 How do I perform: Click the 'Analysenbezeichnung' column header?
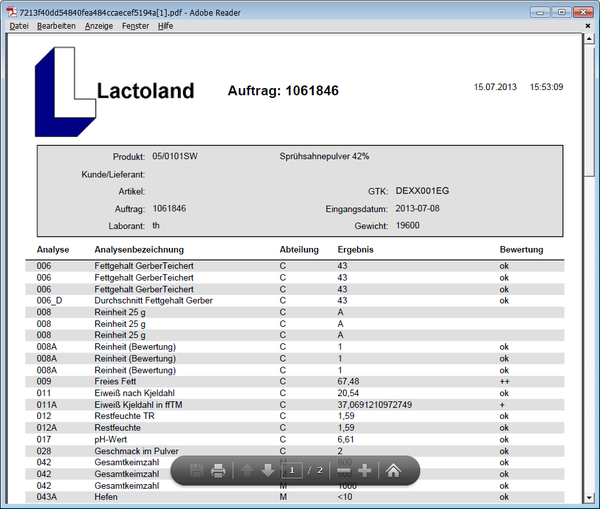pos(139,250)
